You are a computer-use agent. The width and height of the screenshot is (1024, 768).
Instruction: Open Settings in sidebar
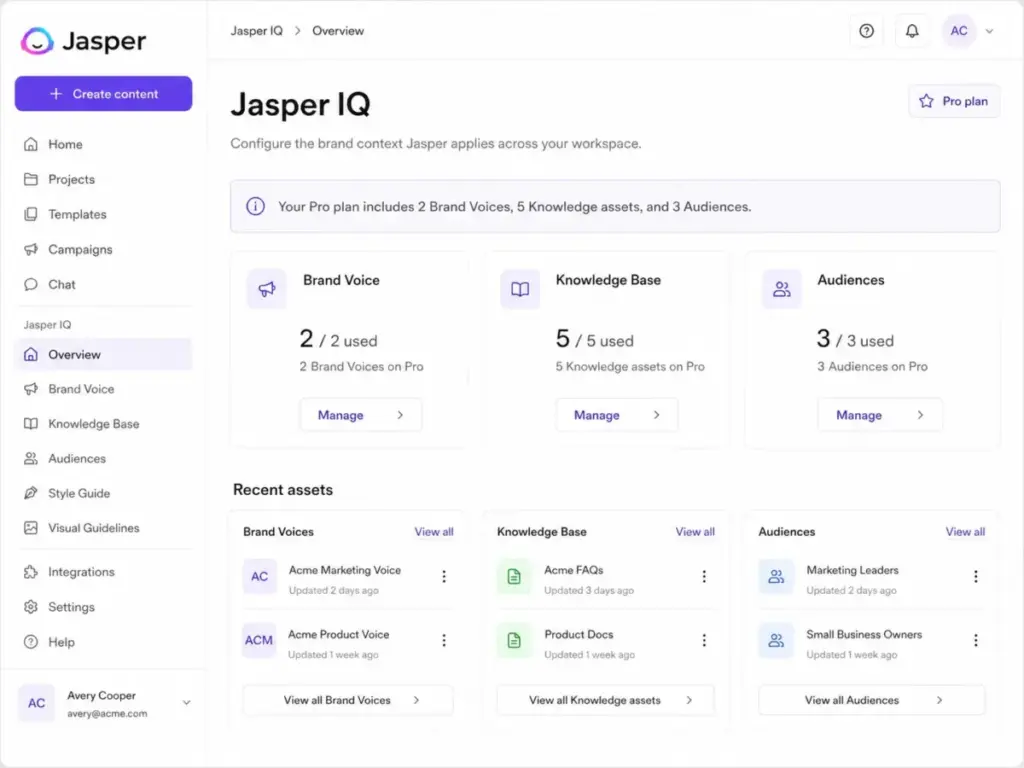(x=103, y=607)
